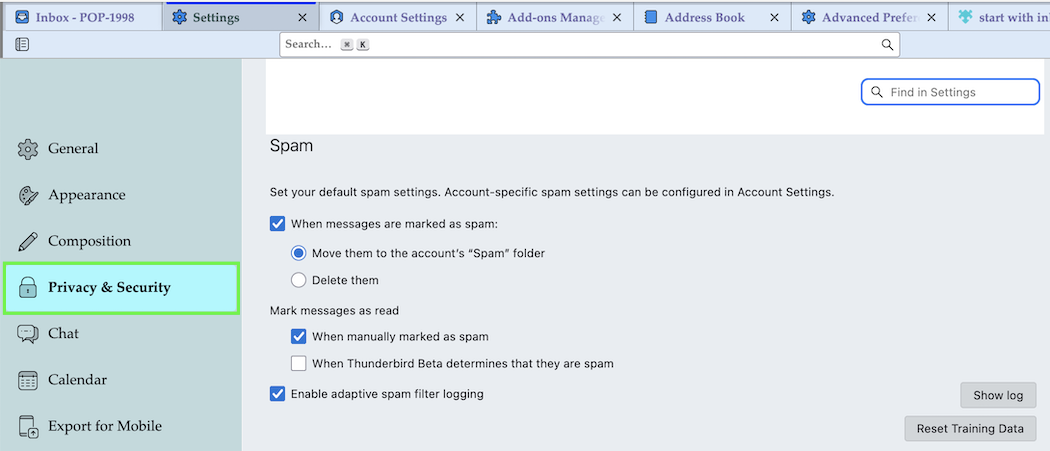Click the Appearance palette icon
Viewport: 1050px width, 451px height.
click(x=28, y=195)
